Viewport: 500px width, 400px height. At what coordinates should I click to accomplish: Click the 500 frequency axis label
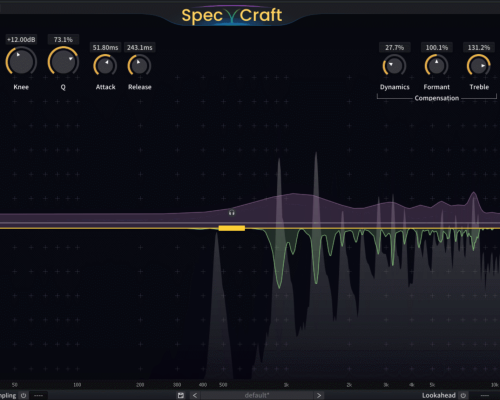point(223,385)
